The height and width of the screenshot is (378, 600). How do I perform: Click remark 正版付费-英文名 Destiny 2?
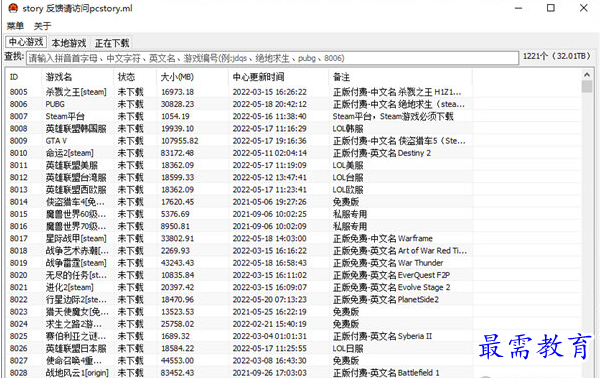382,153
